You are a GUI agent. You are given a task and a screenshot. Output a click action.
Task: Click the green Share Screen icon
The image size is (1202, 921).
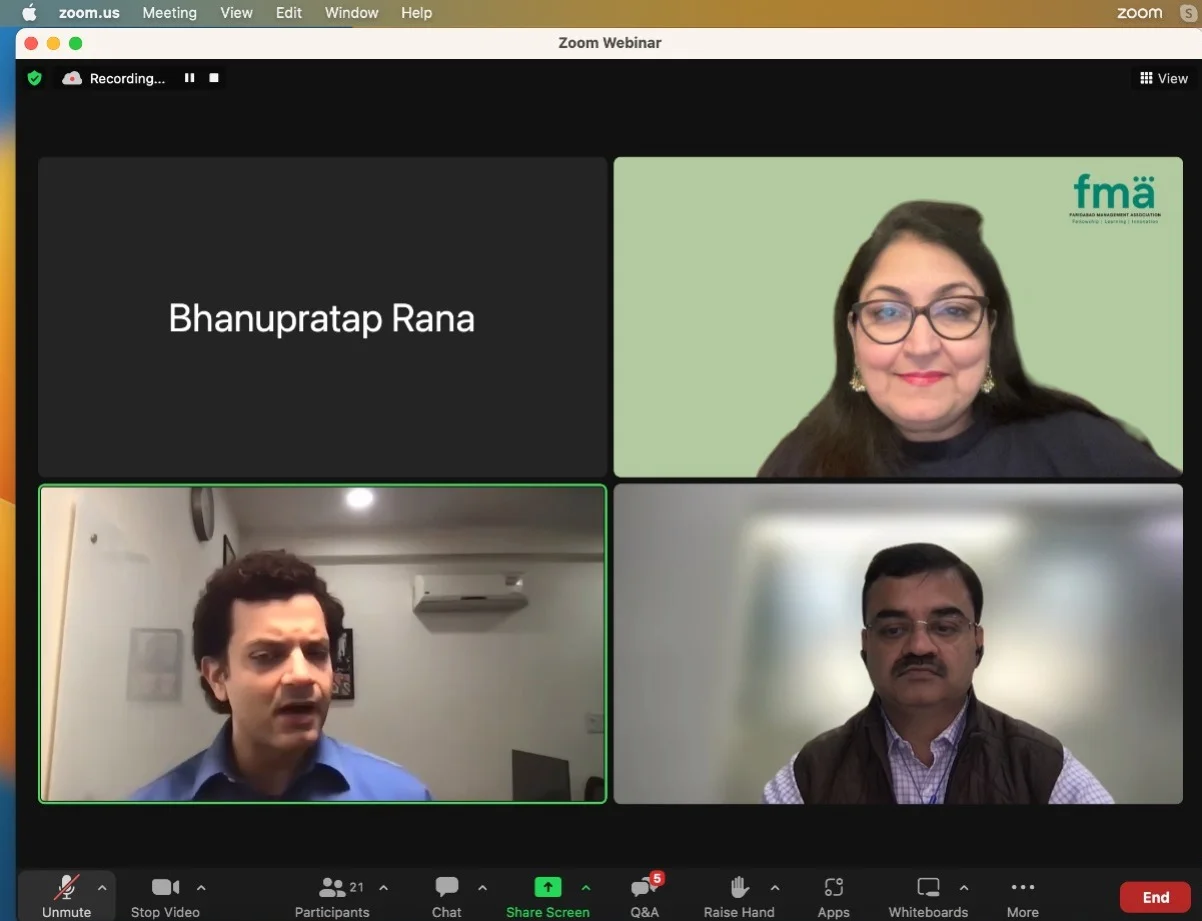[548, 887]
